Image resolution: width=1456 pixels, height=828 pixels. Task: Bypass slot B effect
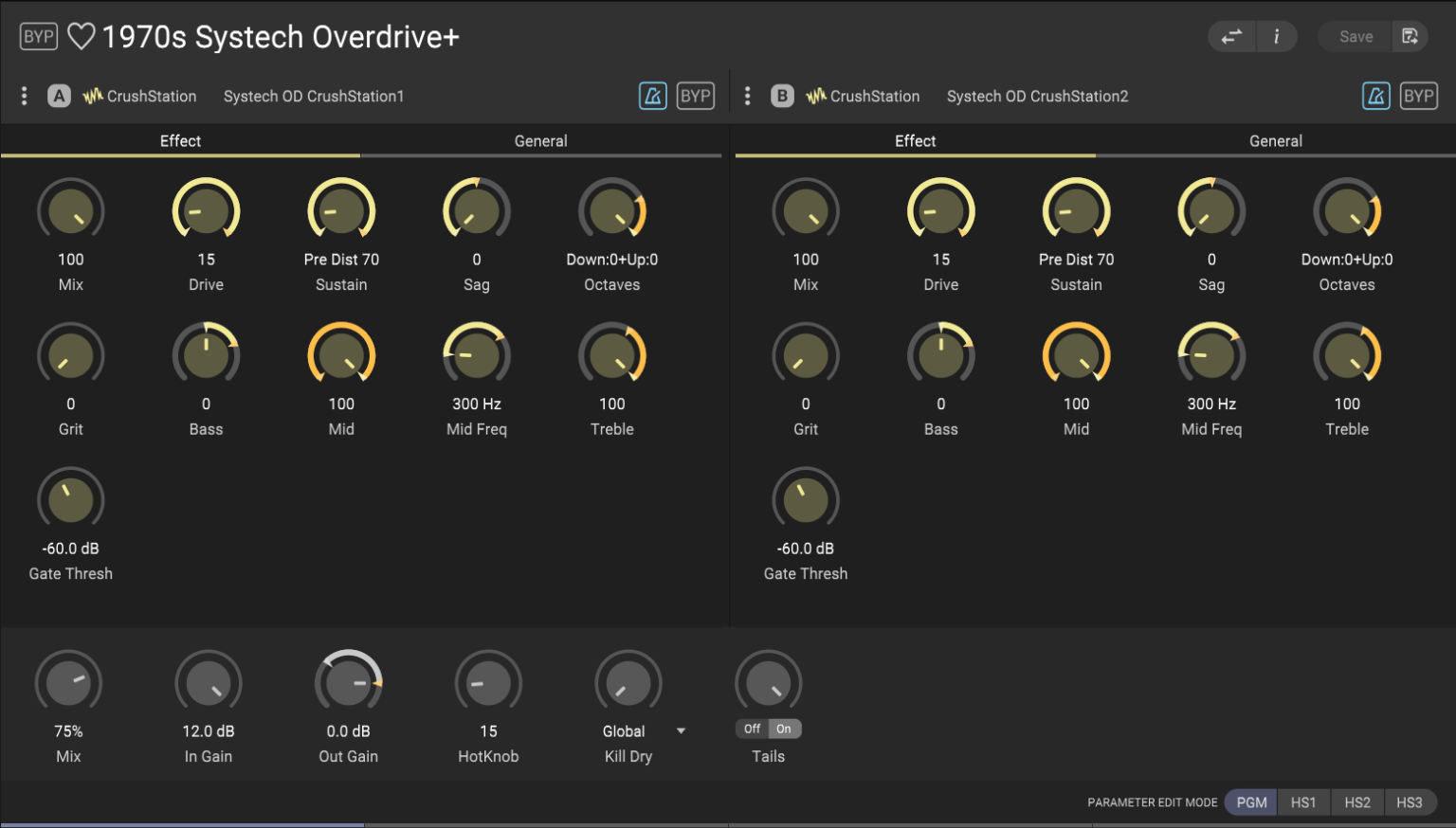1419,96
